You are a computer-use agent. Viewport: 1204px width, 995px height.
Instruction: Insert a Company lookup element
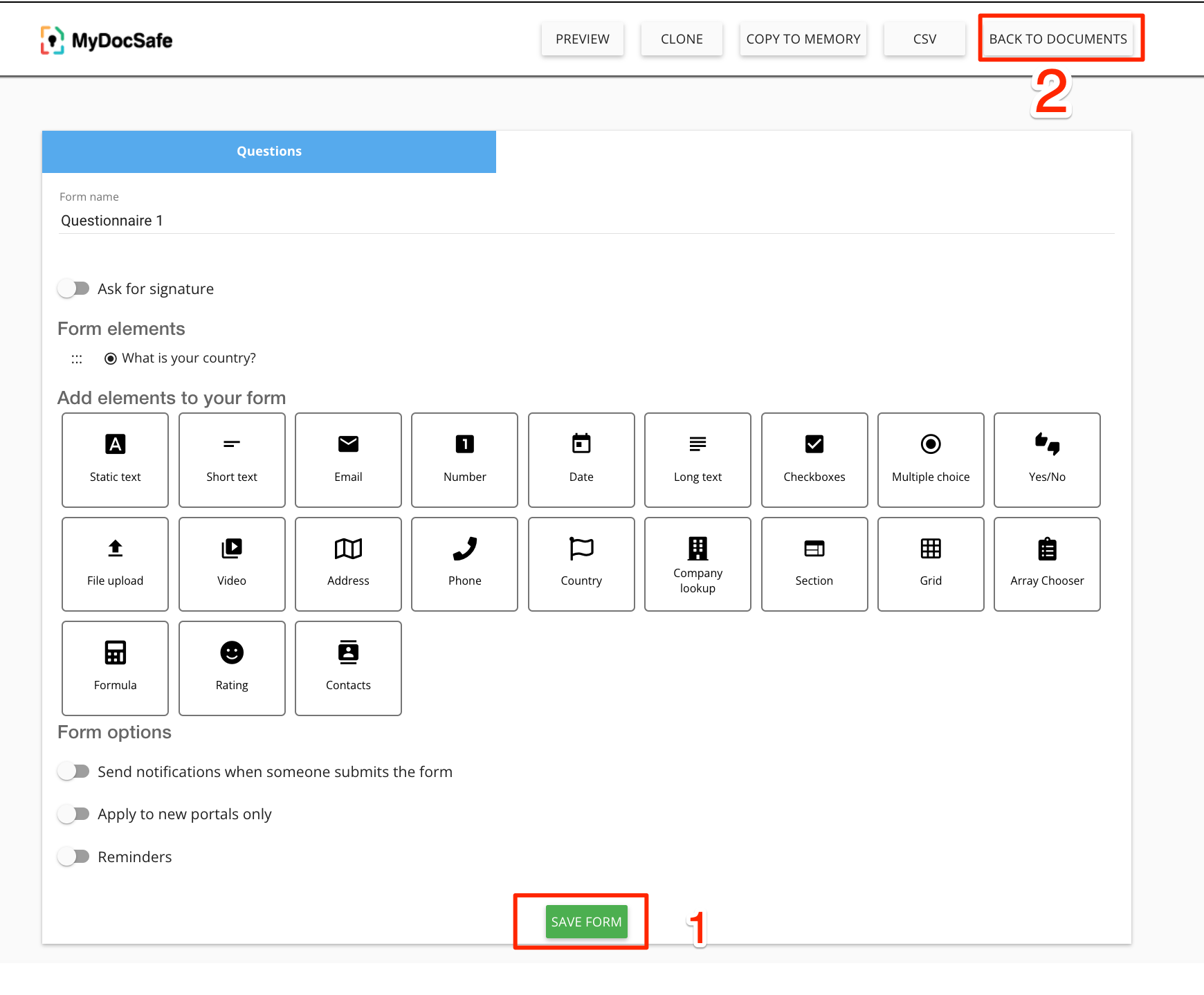[697, 563]
